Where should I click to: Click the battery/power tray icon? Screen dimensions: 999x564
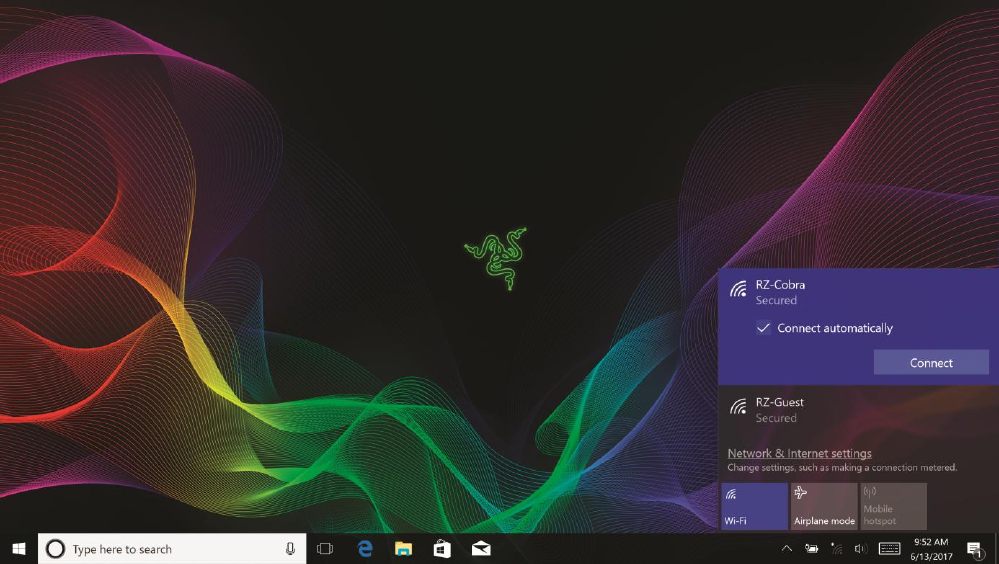(x=812, y=549)
